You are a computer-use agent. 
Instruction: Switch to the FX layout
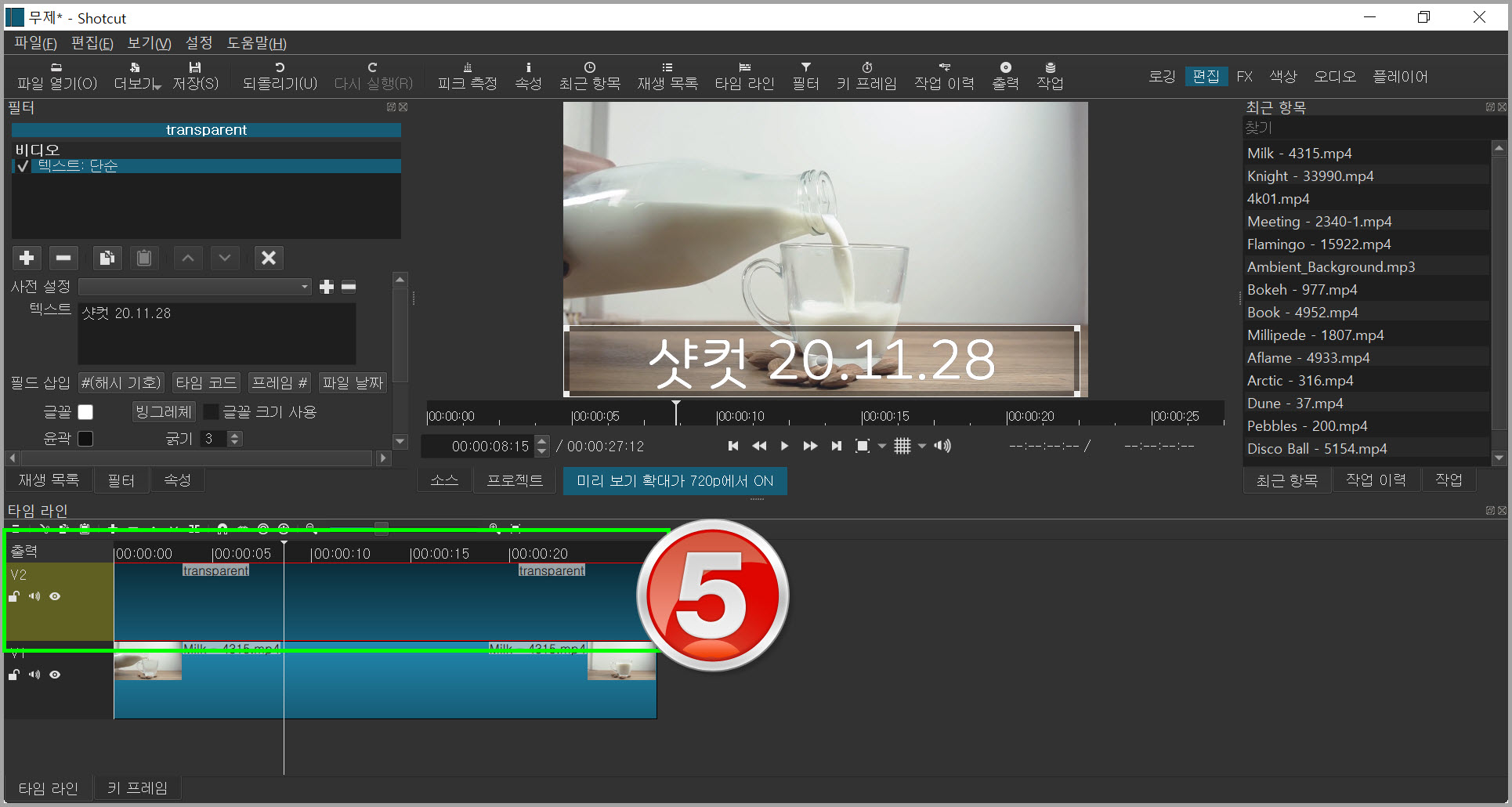click(1244, 76)
